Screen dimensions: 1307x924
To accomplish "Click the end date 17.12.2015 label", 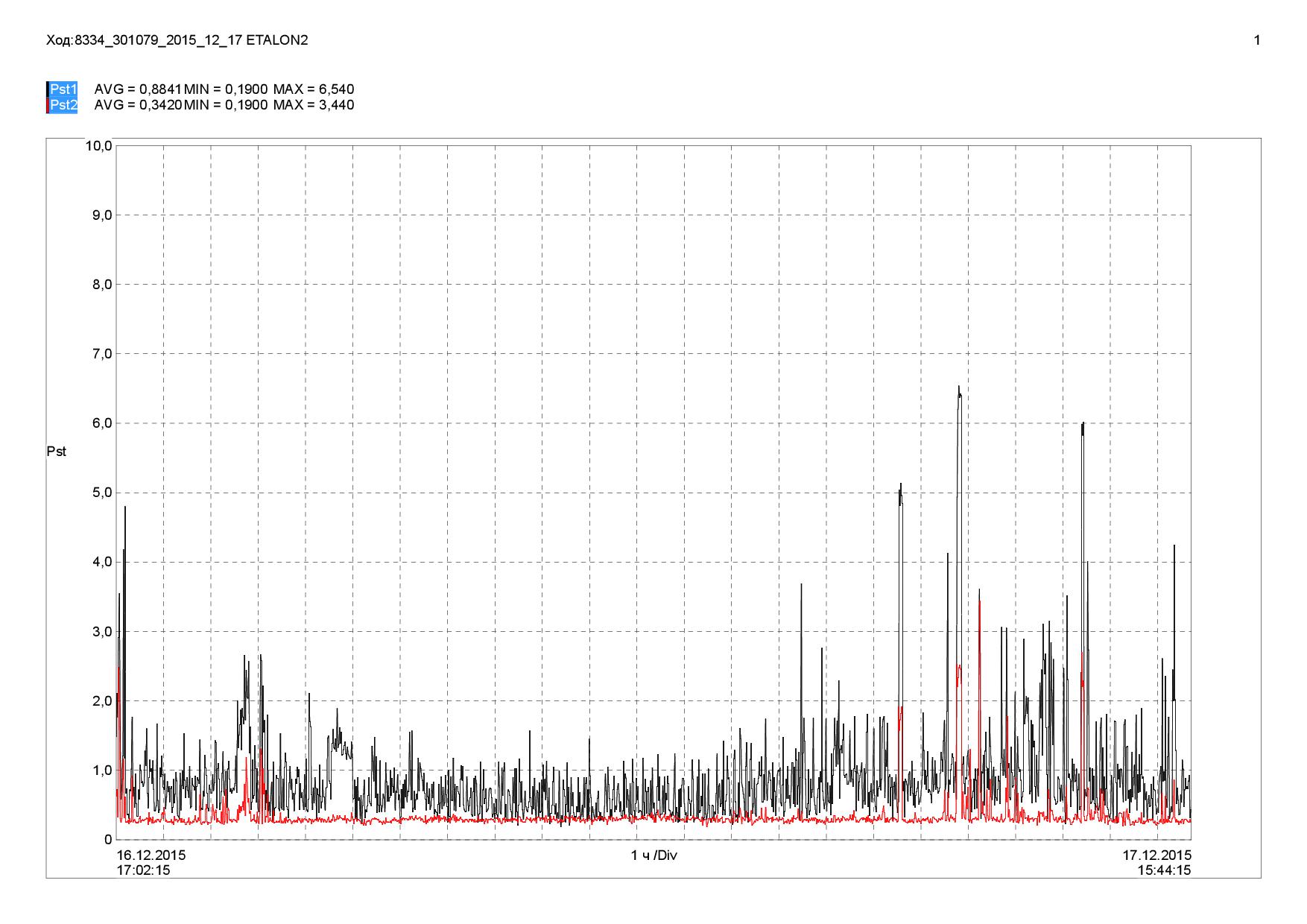I will click(x=1157, y=855).
